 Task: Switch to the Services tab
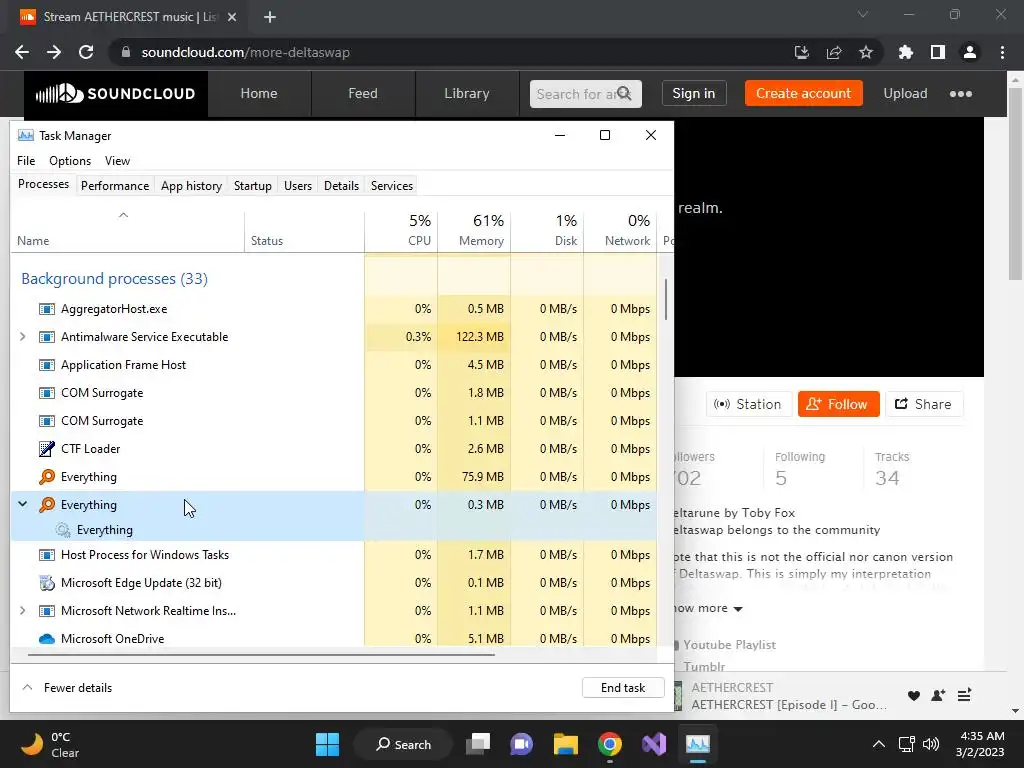click(x=392, y=185)
